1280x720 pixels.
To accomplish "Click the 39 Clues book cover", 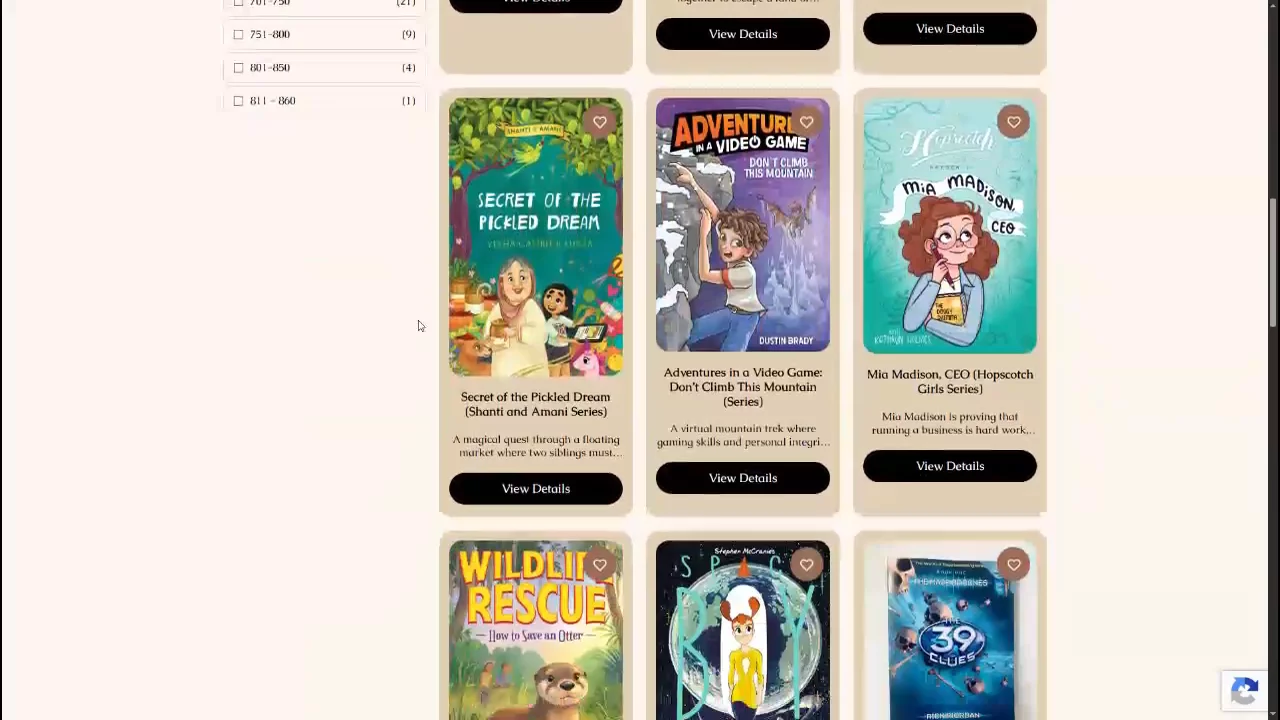I will point(950,630).
